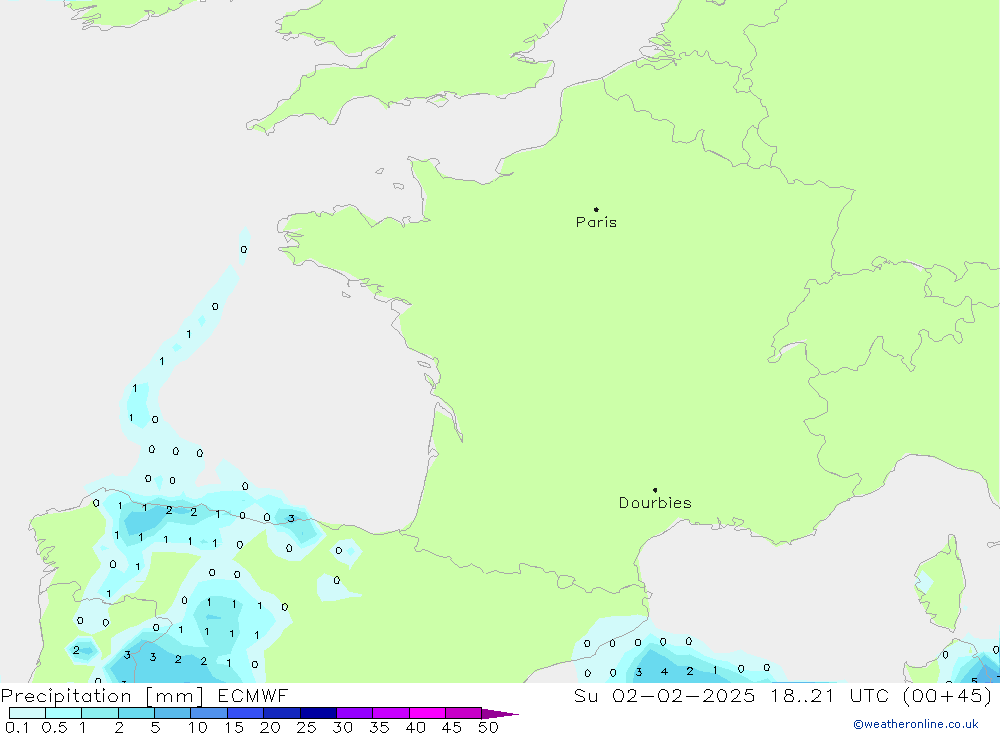The image size is (1000, 733).
Task: Pick the 40–45 mm legend swatch
Action: [x=427, y=713]
